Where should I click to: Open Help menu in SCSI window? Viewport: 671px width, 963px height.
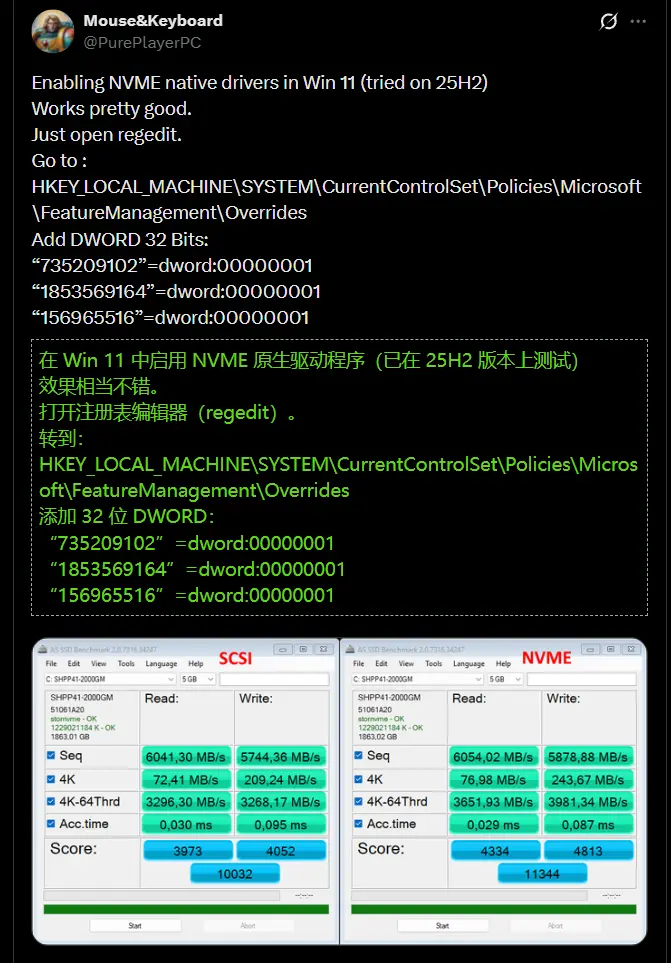click(x=196, y=664)
